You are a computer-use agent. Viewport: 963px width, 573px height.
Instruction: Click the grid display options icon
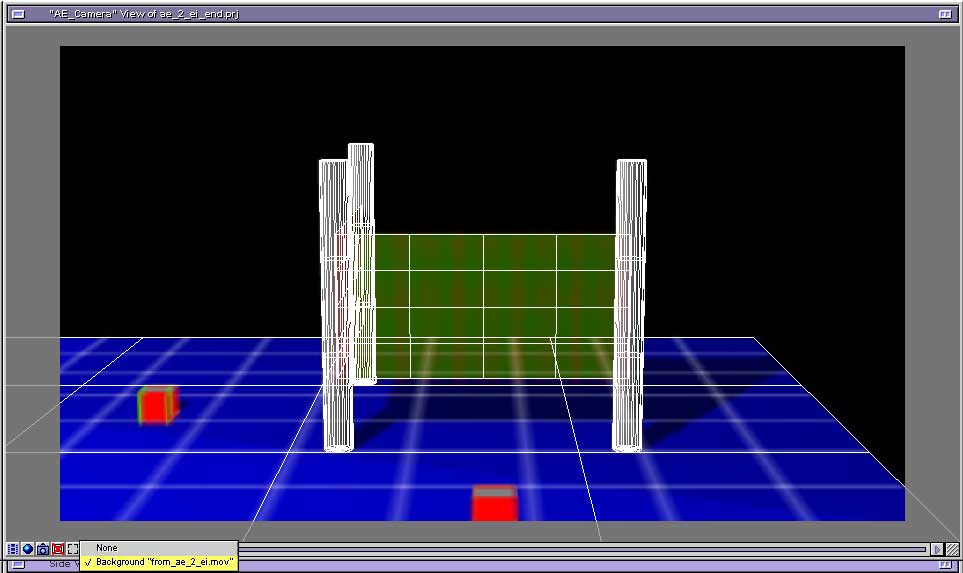pyautogui.click(x=13, y=549)
